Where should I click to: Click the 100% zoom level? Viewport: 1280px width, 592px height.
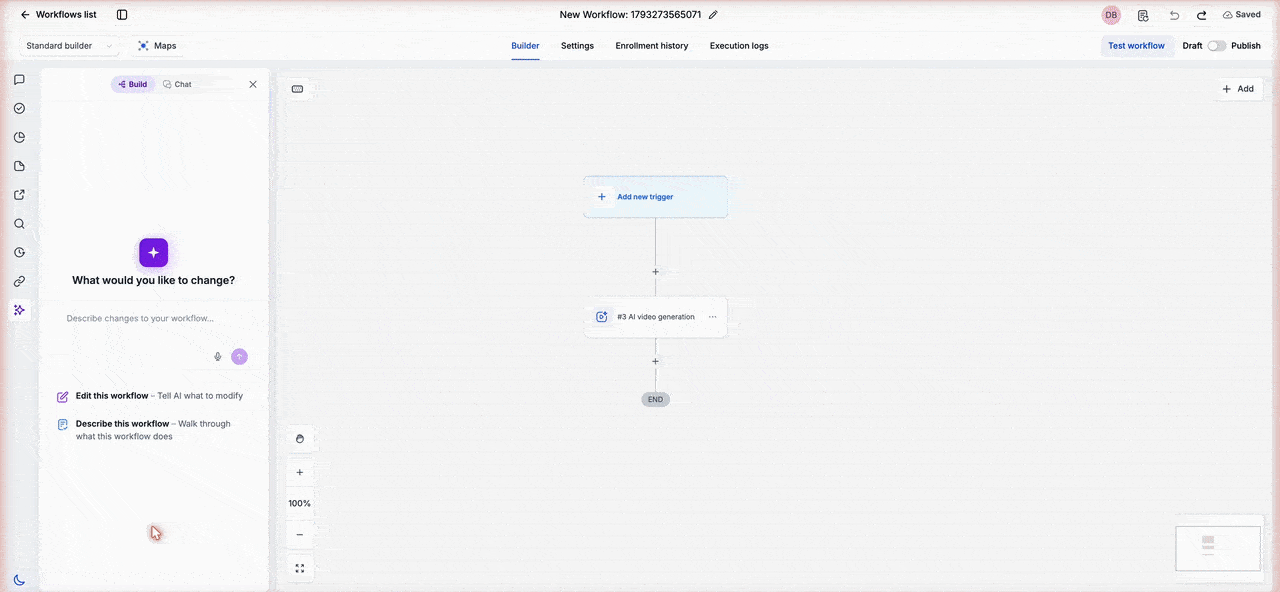click(x=300, y=504)
